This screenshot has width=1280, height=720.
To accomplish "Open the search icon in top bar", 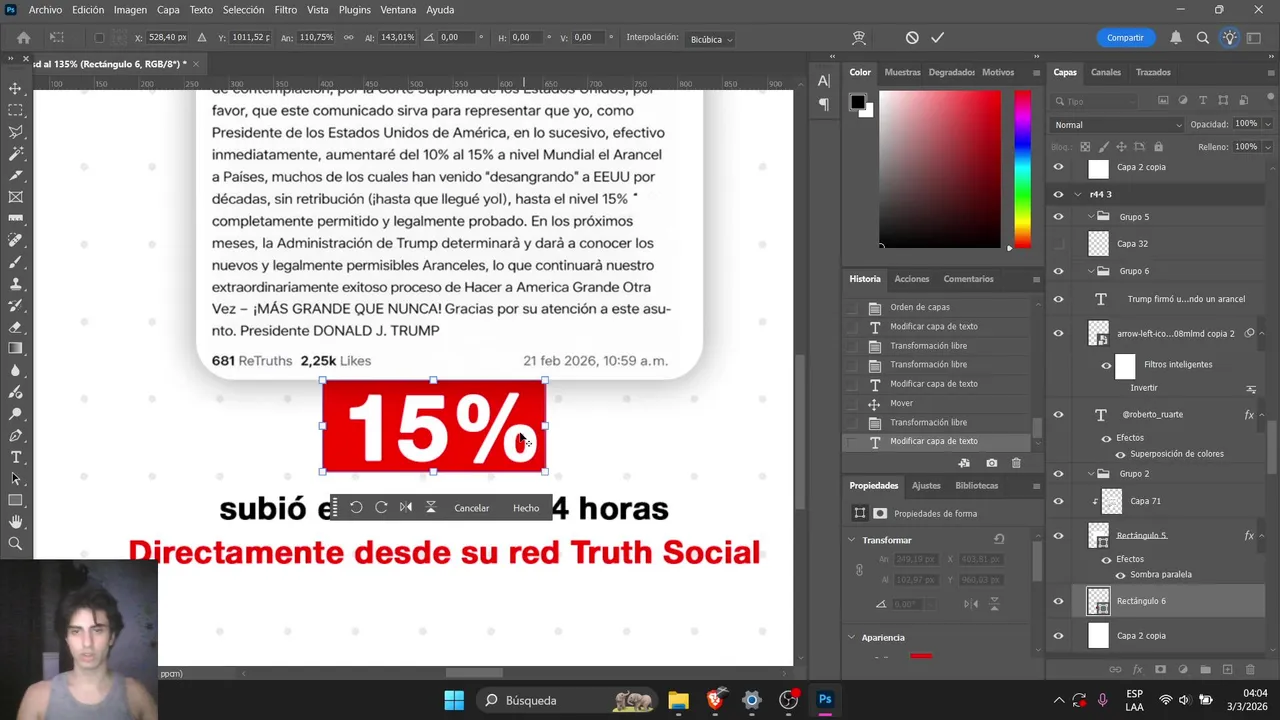I will click(x=1203, y=38).
